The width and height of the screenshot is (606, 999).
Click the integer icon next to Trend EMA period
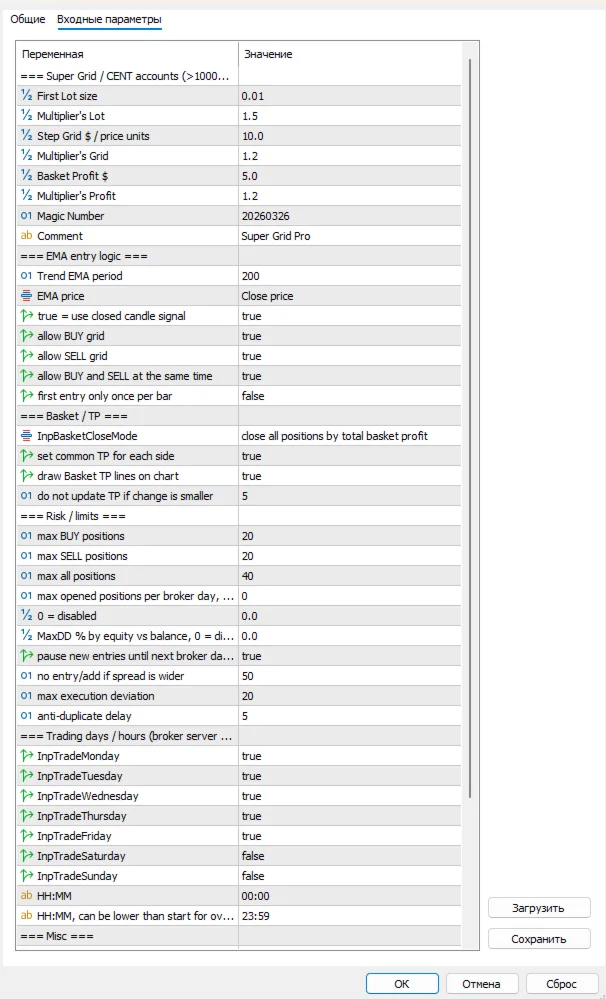[26, 276]
